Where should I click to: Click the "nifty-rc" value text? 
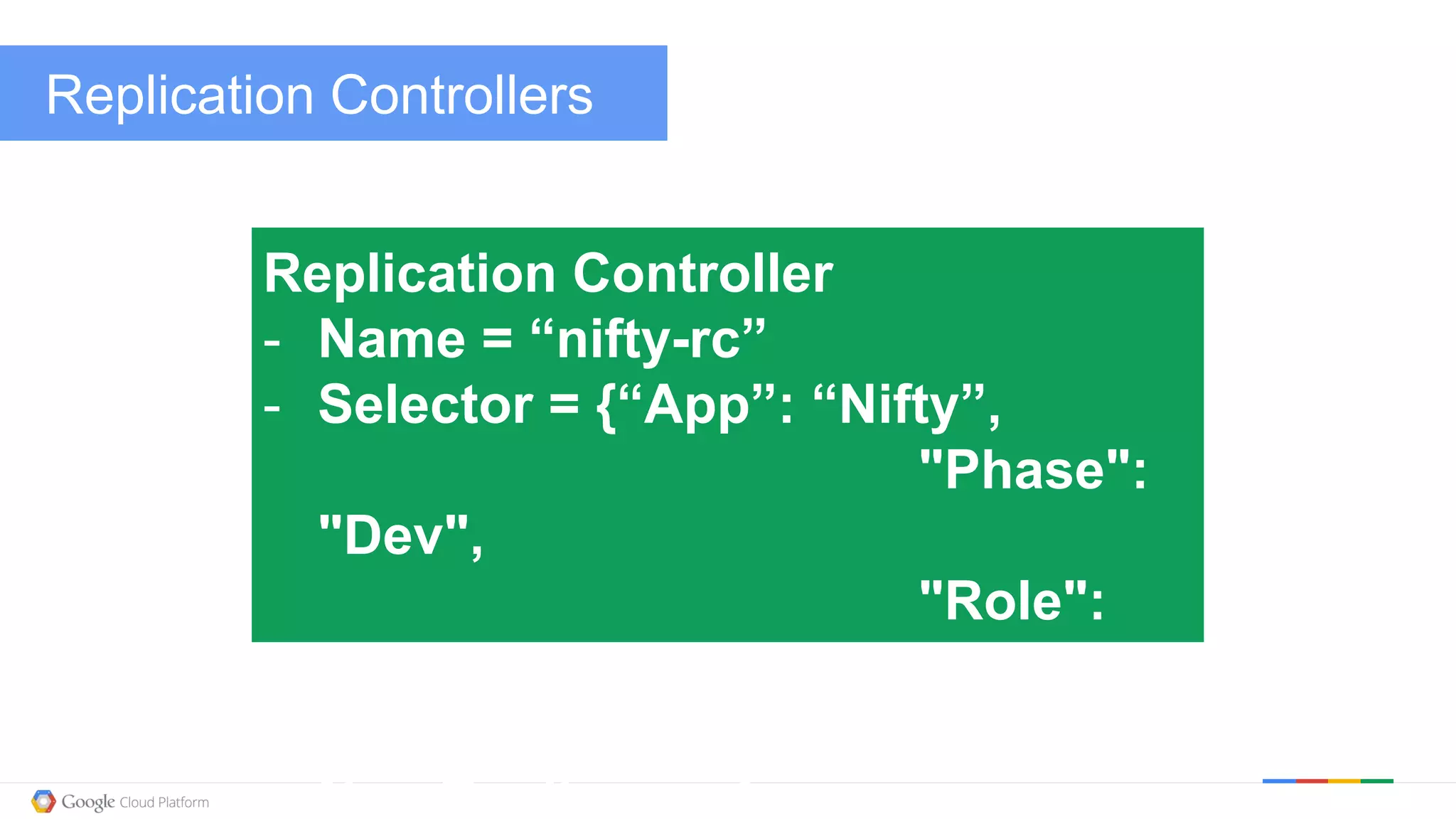point(648,339)
